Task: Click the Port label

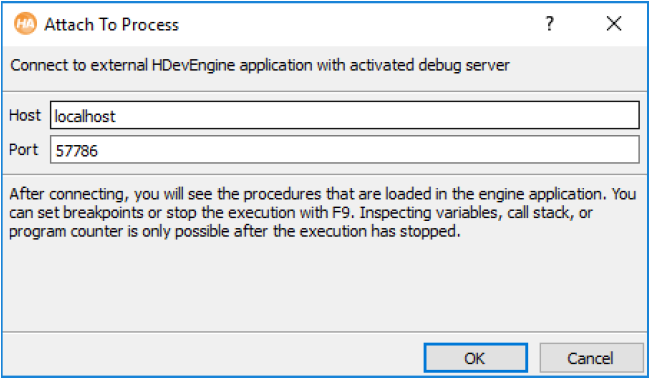Action: 23,149
